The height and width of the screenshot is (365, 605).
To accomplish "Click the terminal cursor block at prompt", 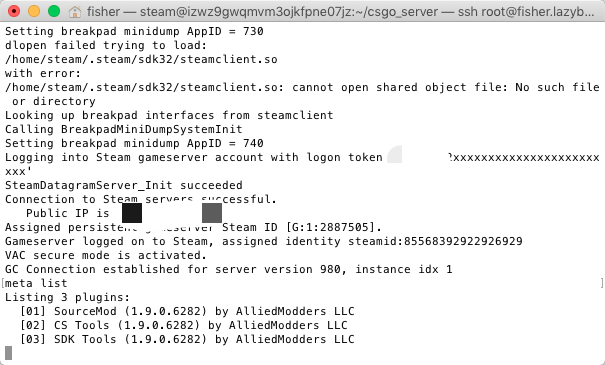I will click(x=8, y=353).
